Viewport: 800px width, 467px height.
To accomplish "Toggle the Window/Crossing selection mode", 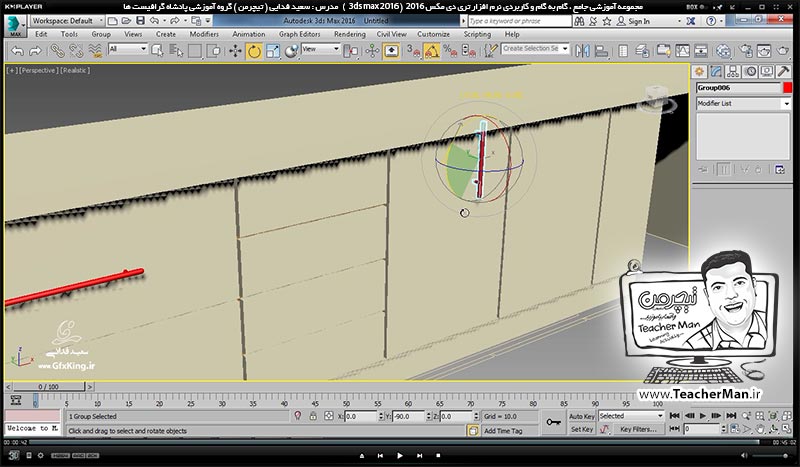I will [x=215, y=51].
